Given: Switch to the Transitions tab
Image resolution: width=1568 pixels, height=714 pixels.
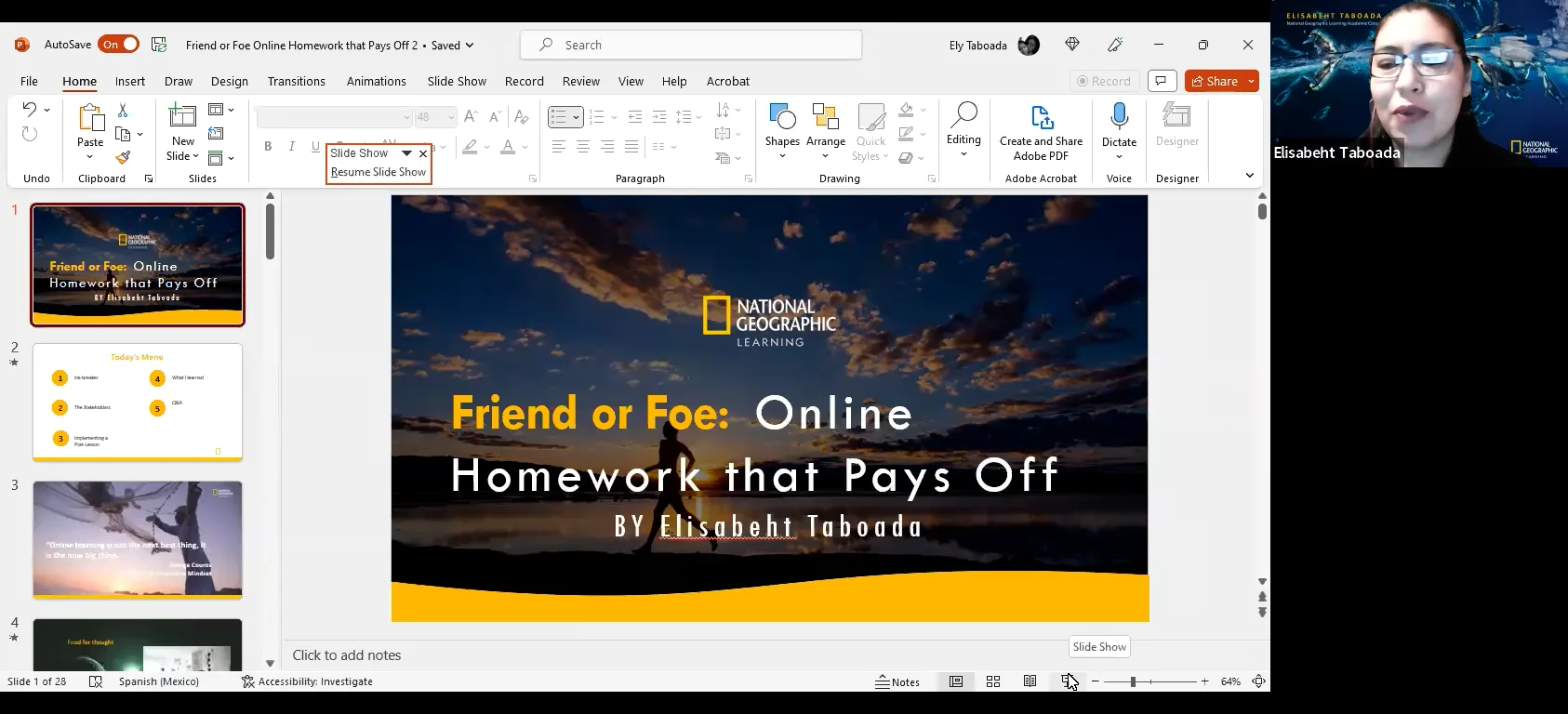Looking at the screenshot, I should (297, 81).
